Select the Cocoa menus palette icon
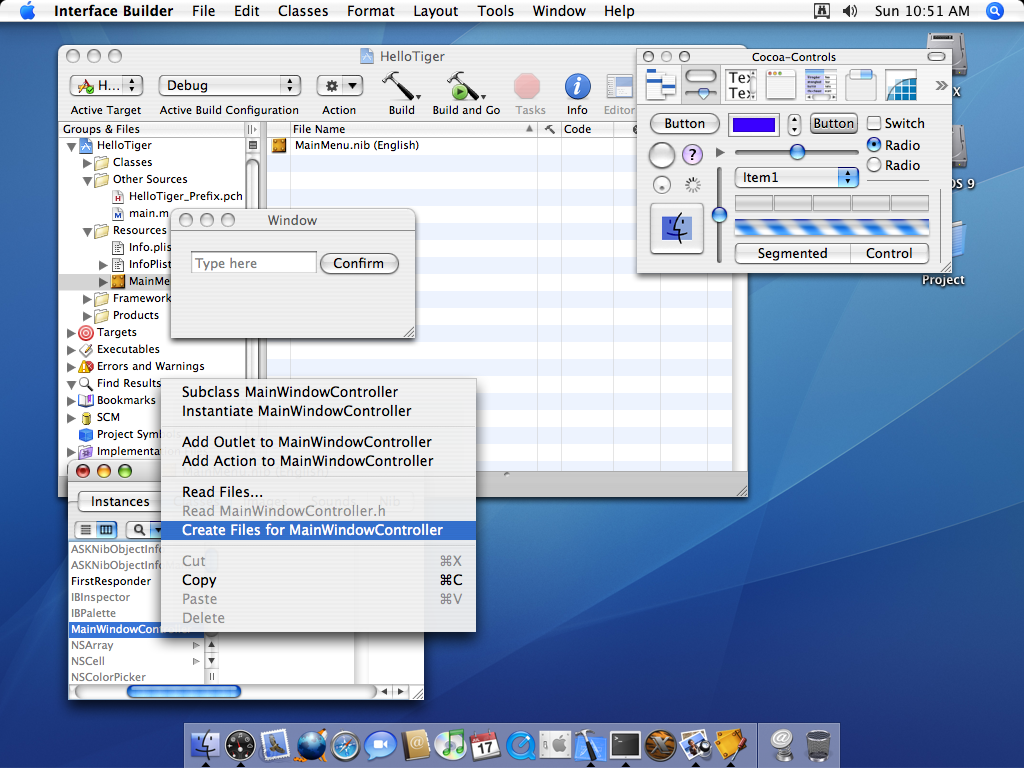Image resolution: width=1024 pixels, height=768 pixels. pos(660,85)
